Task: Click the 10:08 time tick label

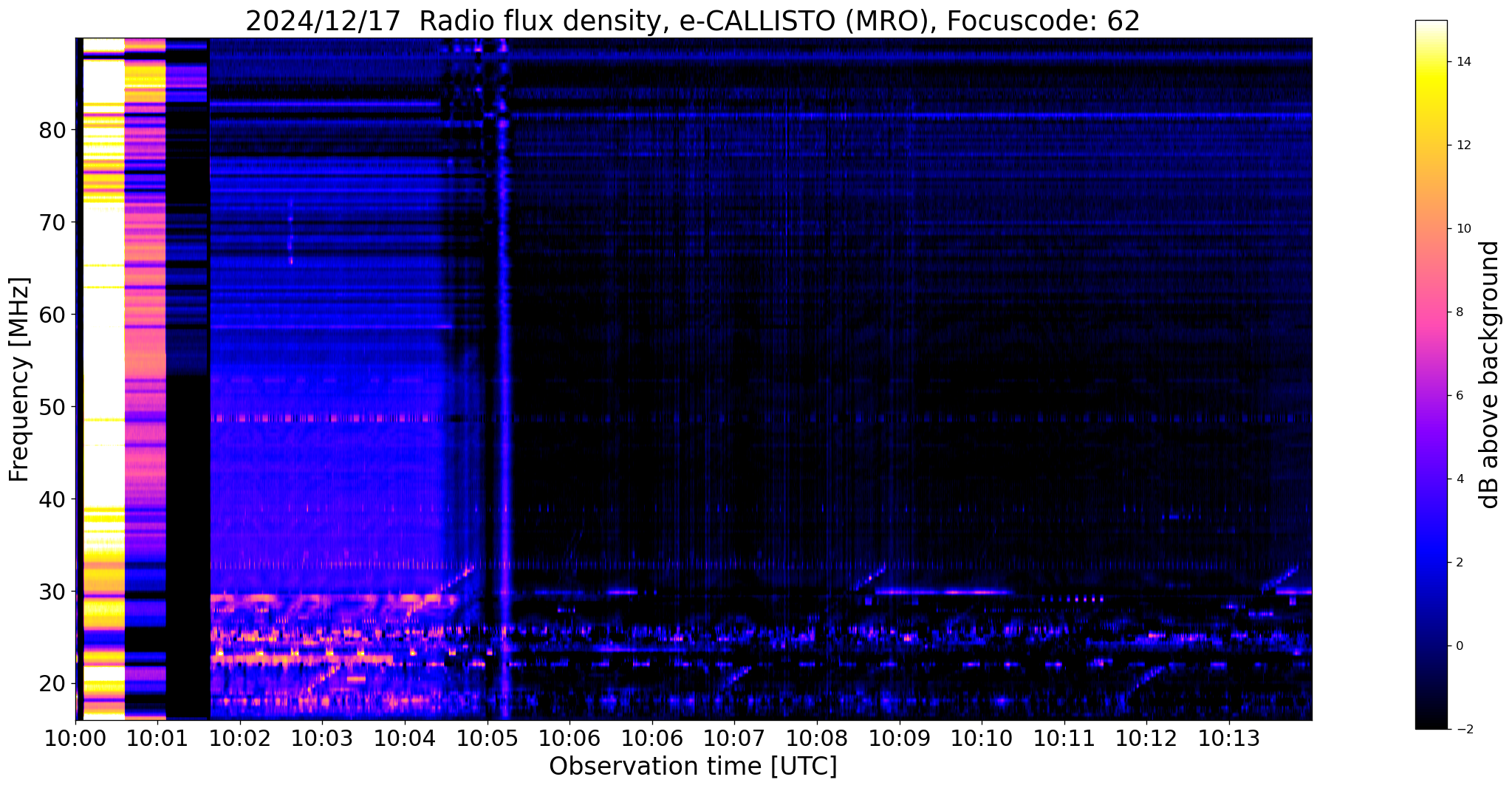Action: pos(817,739)
